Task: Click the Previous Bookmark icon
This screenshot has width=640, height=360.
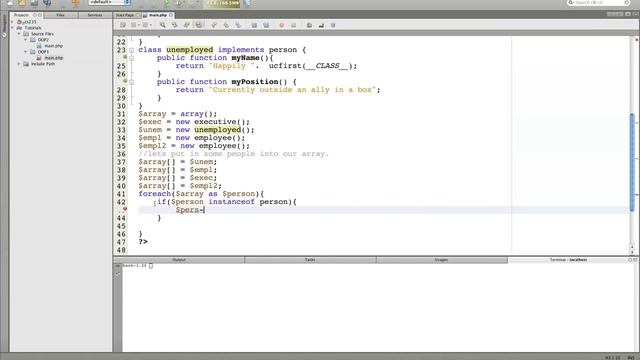Action: (214, 25)
